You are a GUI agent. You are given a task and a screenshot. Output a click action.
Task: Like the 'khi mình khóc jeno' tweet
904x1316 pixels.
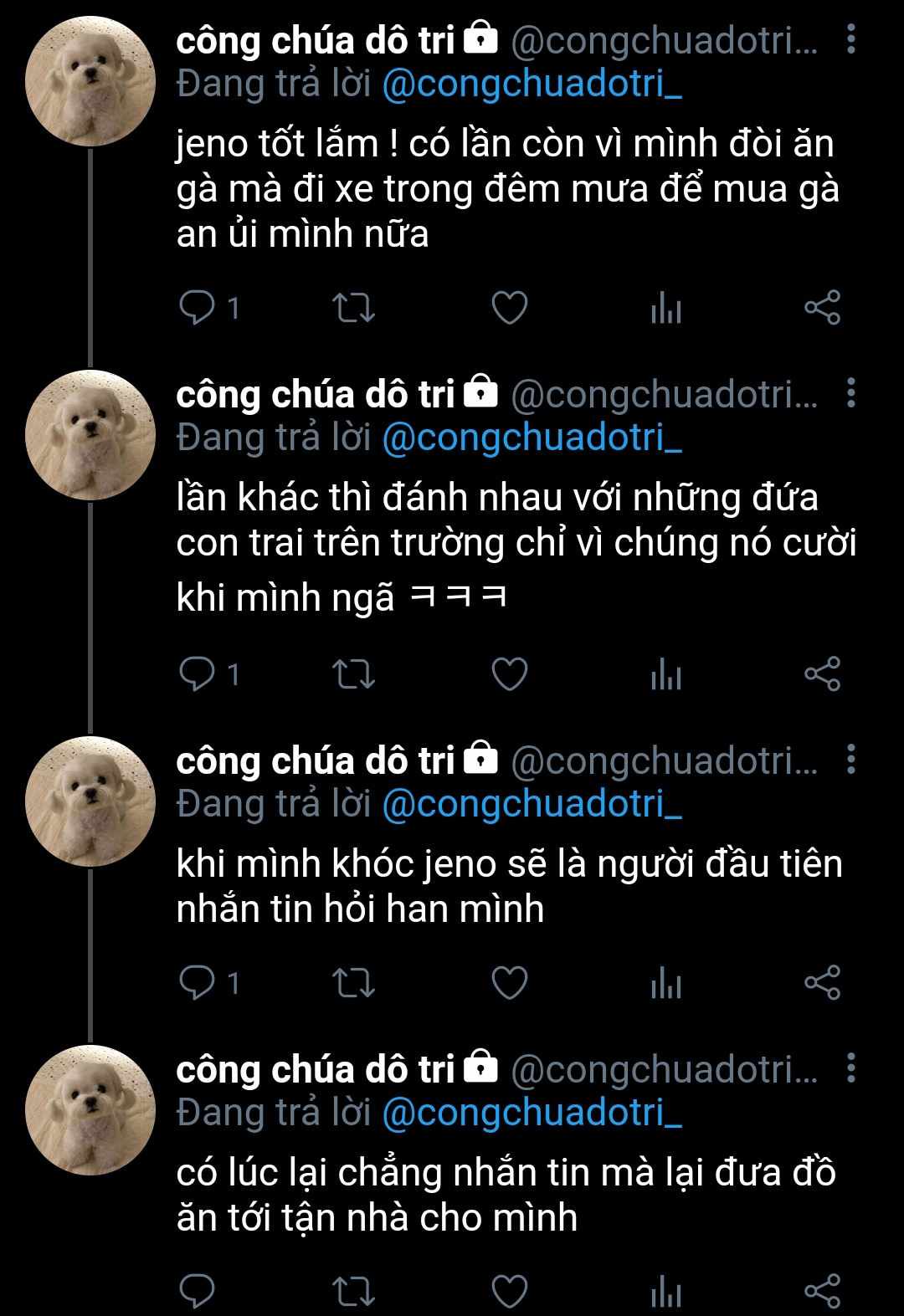(x=509, y=983)
